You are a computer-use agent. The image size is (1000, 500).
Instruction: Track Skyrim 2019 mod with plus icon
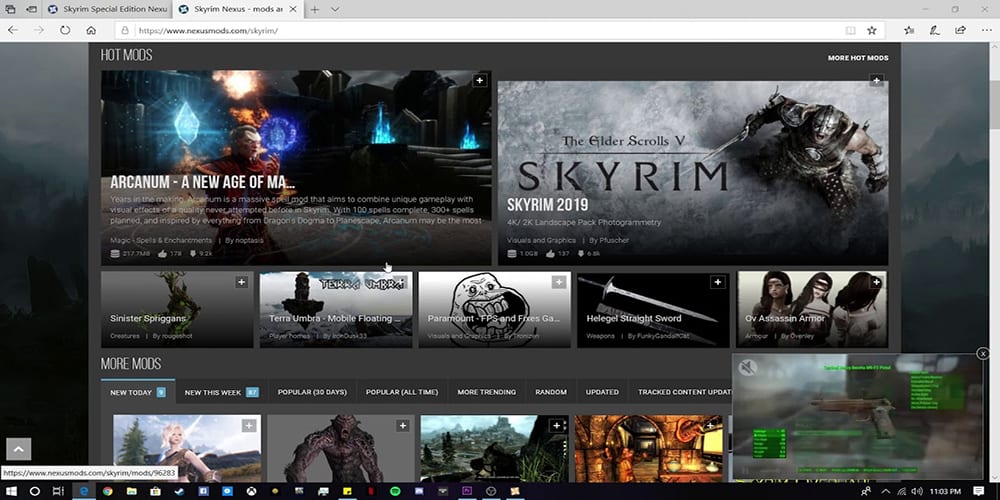point(877,80)
